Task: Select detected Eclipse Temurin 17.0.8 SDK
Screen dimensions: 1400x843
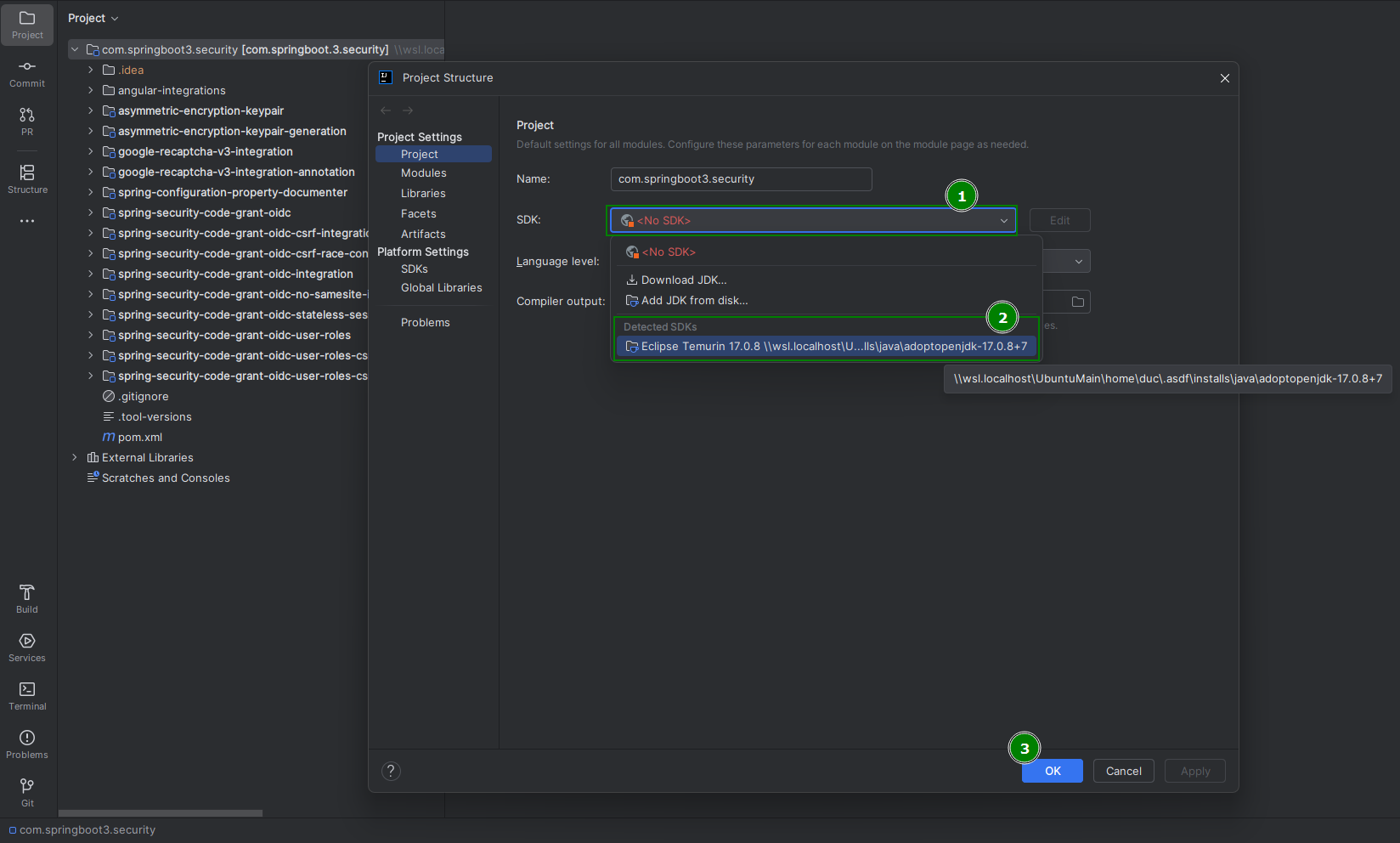Action: pos(827,346)
